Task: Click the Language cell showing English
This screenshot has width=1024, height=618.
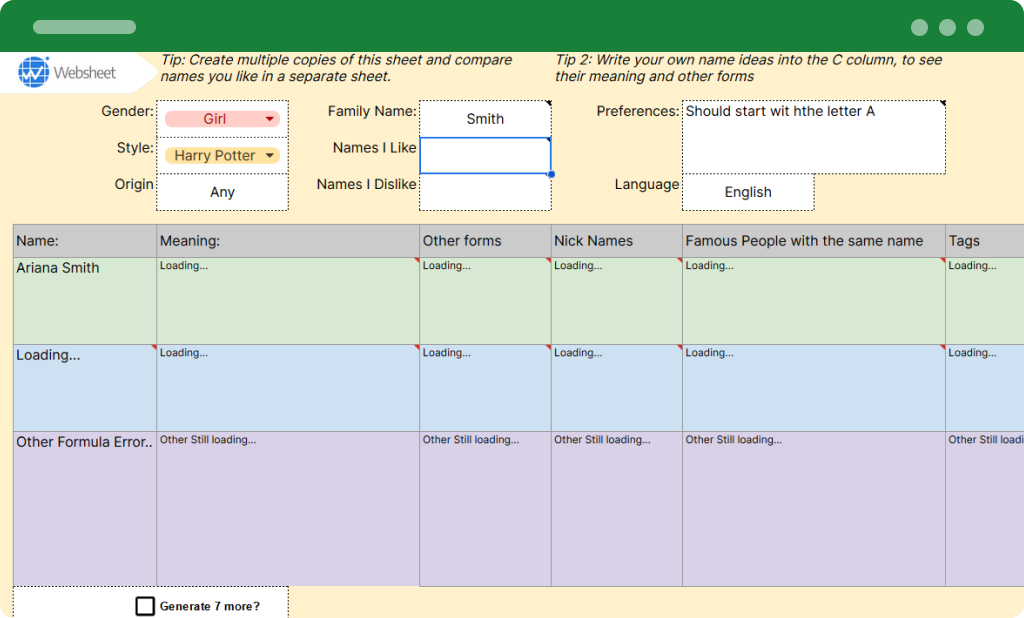Action: point(747,191)
